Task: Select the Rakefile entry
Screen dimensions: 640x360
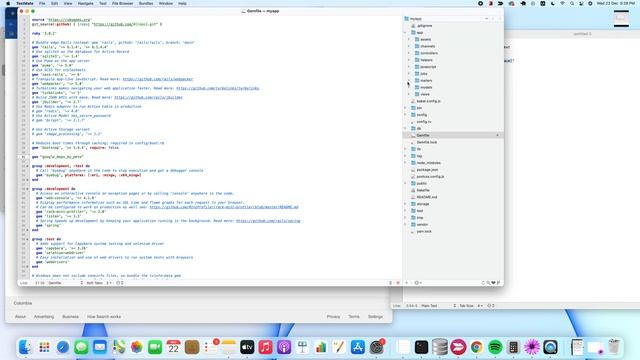Action: 423,190
